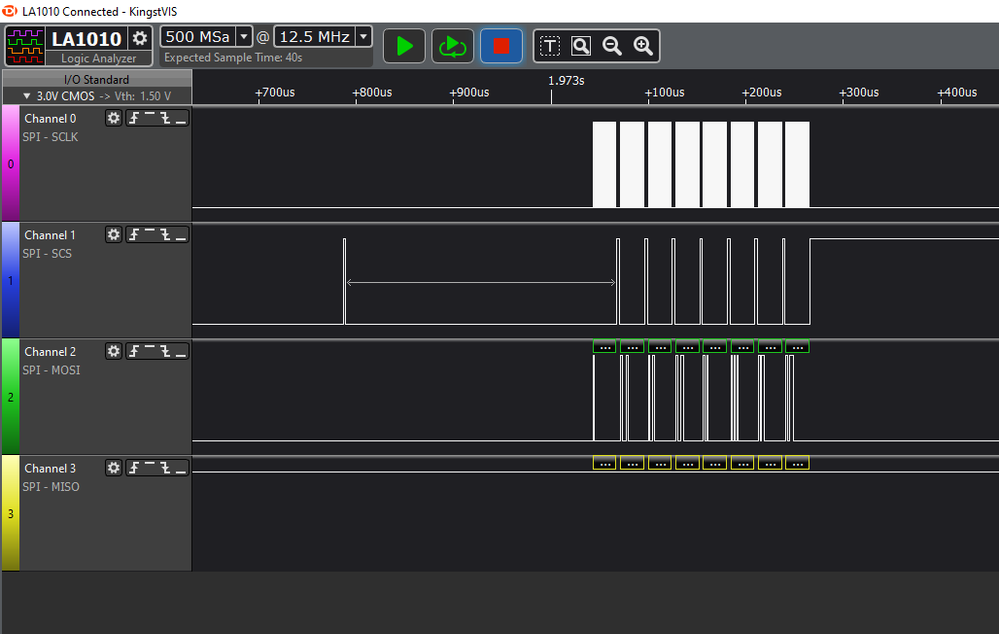The width and height of the screenshot is (999, 634).
Task: Select the Channel 1 name label
Action: pyautogui.click(x=50, y=235)
